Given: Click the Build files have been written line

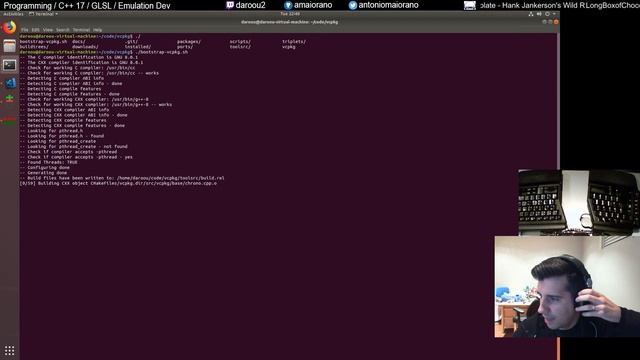Looking at the screenshot, I should (122, 178).
